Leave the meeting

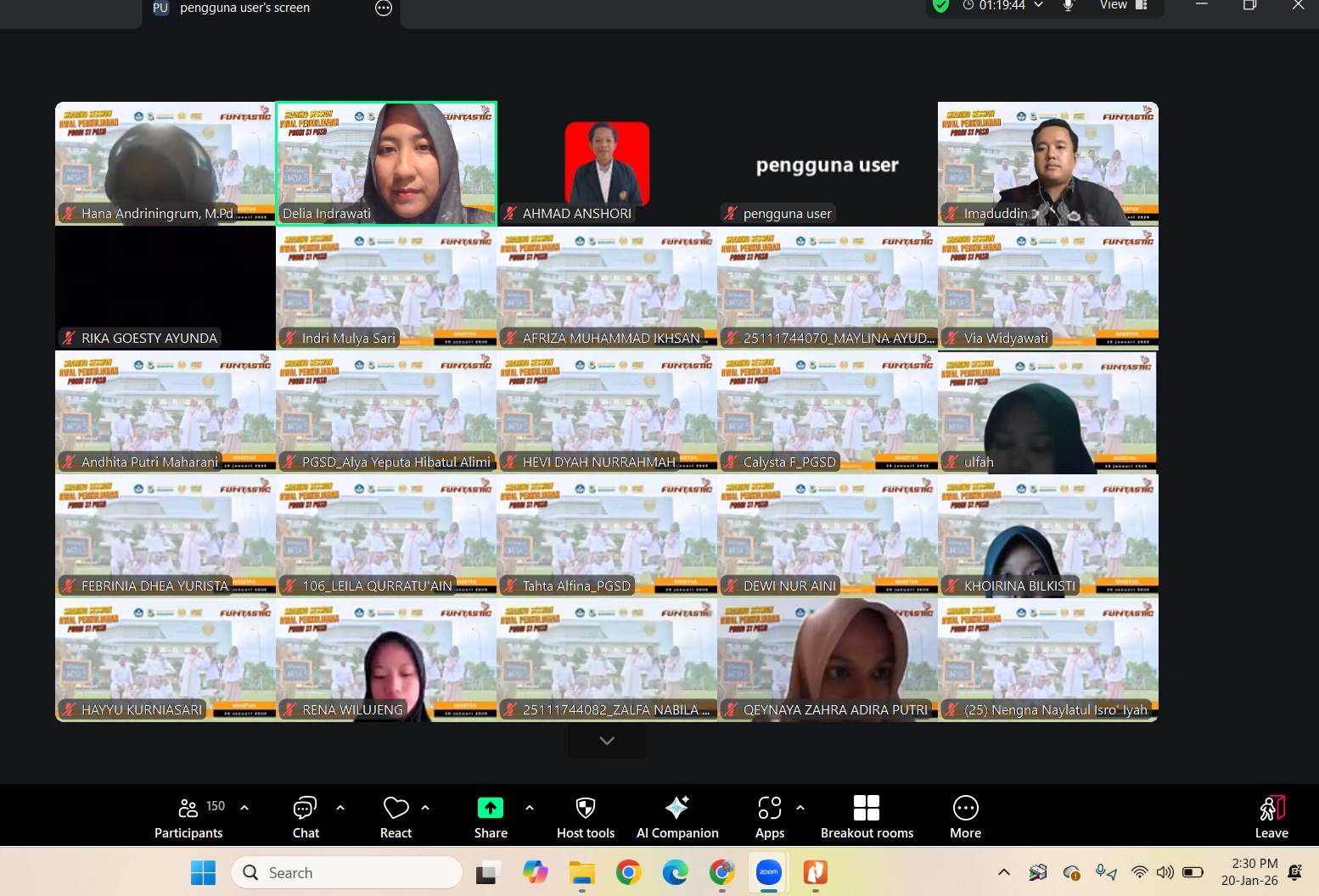1271,816
